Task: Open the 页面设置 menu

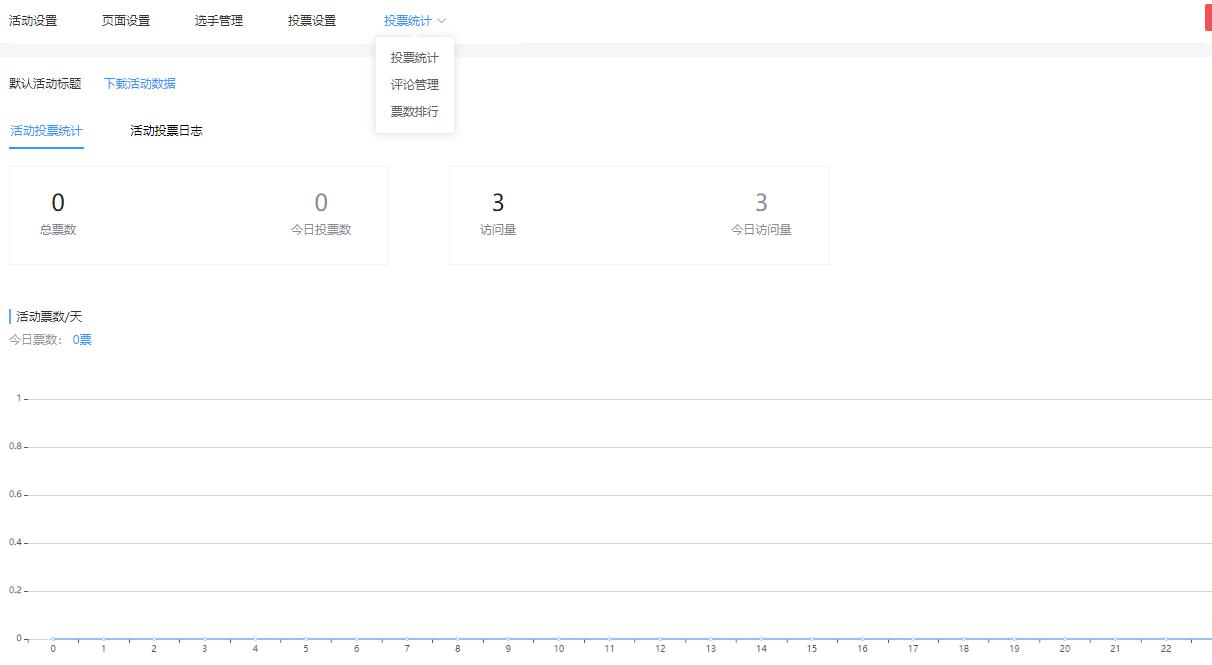Action: pyautogui.click(x=125, y=19)
